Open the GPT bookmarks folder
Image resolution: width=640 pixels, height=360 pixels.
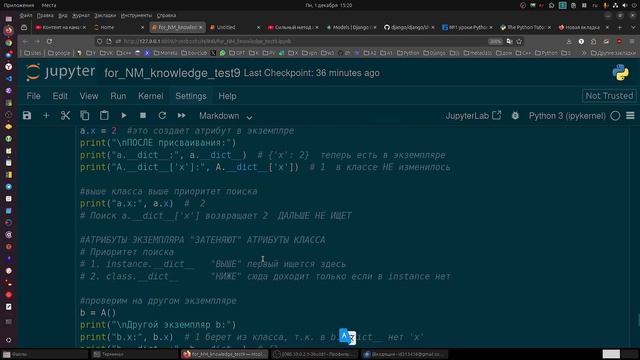point(237,53)
